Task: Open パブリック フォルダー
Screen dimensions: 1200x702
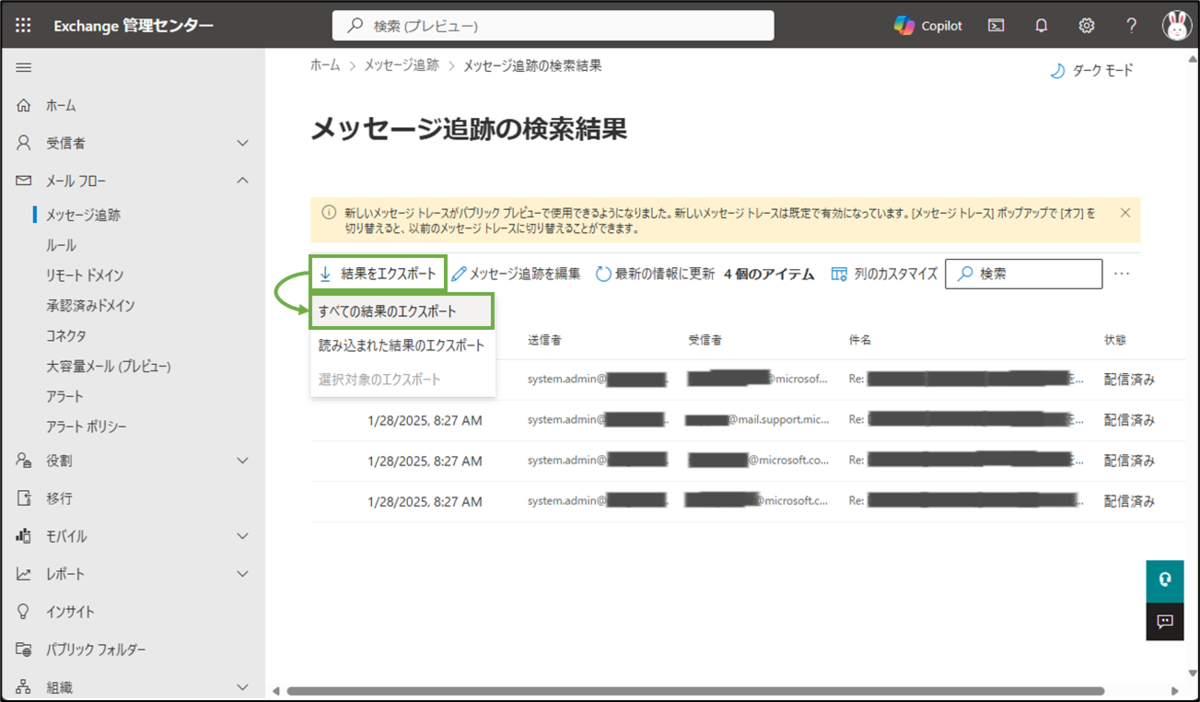Action: [96, 649]
